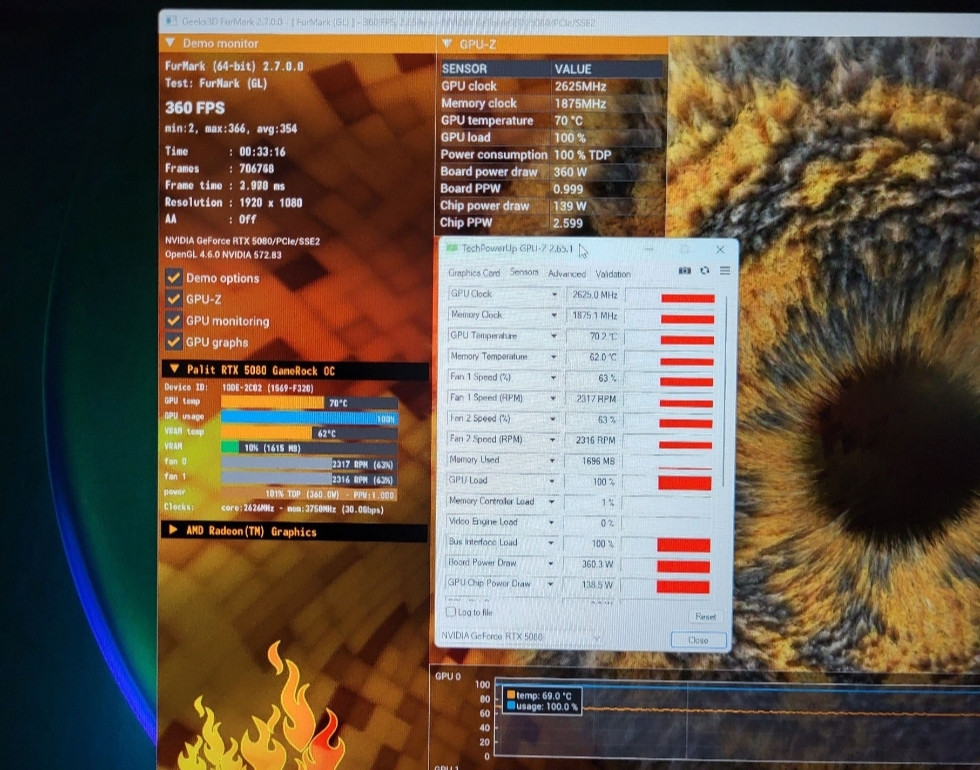Image resolution: width=980 pixels, height=770 pixels.
Task: Toggle the GPU graphs checkbox
Action: pyautogui.click(x=173, y=342)
